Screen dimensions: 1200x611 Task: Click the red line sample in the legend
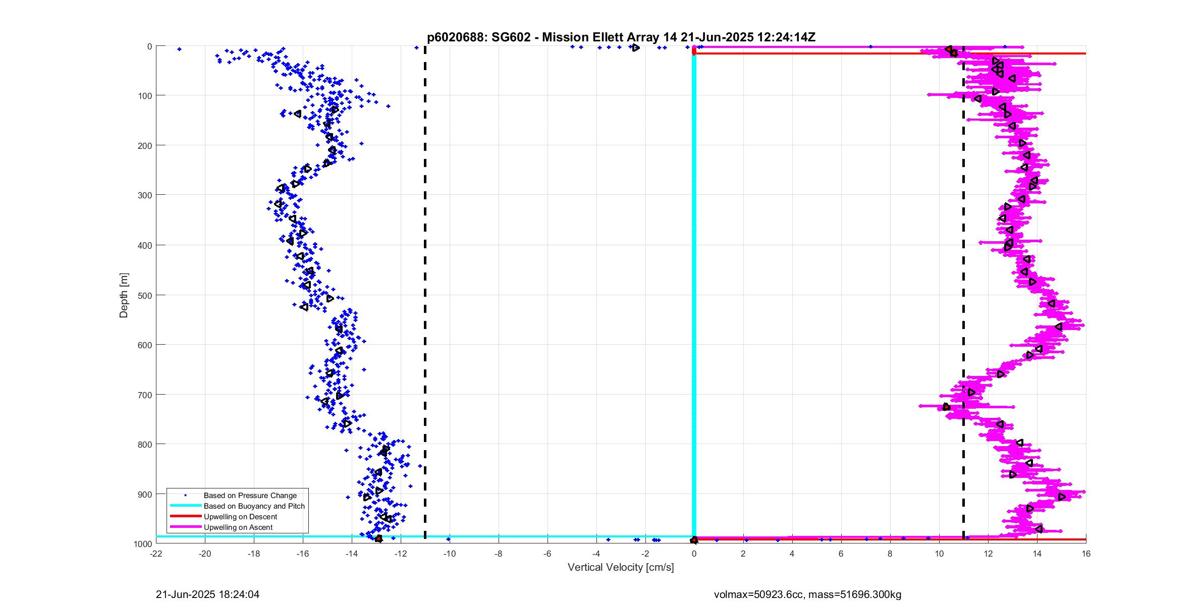(184, 516)
